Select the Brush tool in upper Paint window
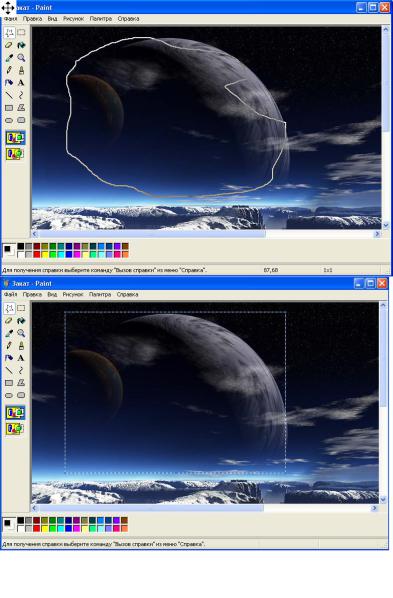Viewport: 393px width, 598px height. click(21, 70)
